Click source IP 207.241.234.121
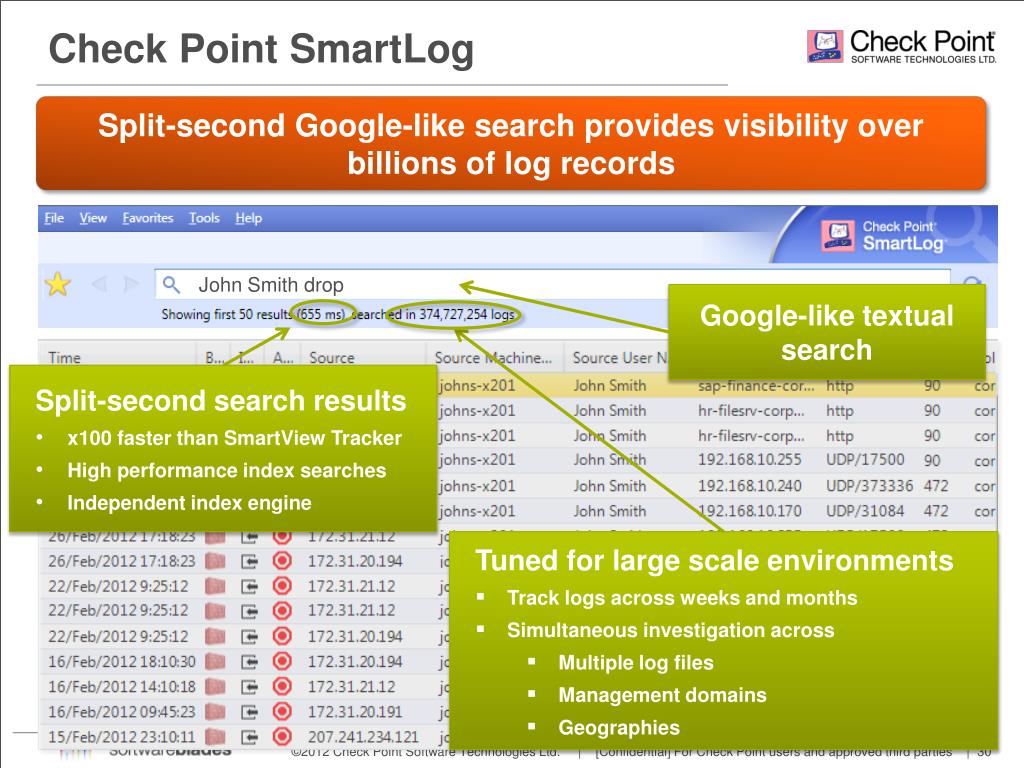 coord(363,737)
